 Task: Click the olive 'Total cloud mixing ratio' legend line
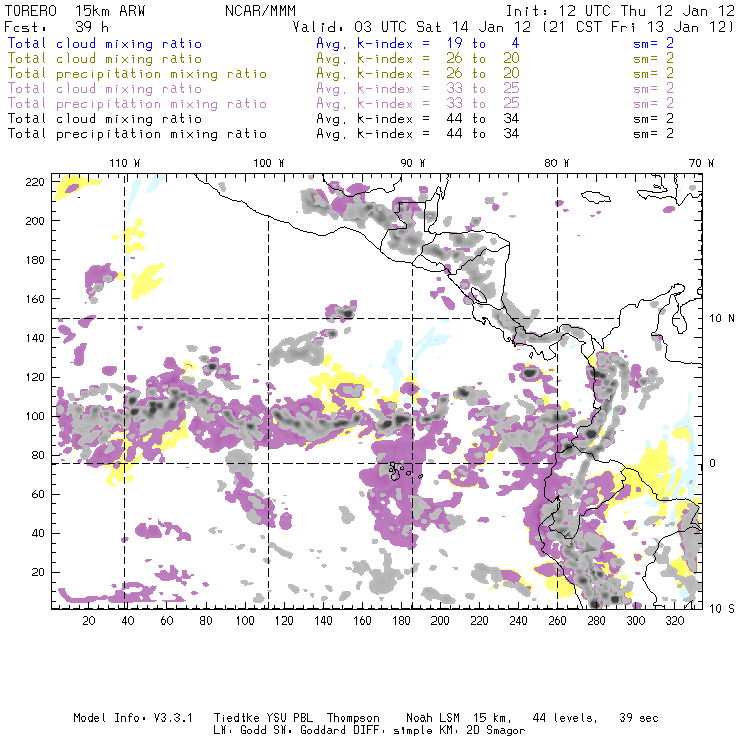[105, 59]
